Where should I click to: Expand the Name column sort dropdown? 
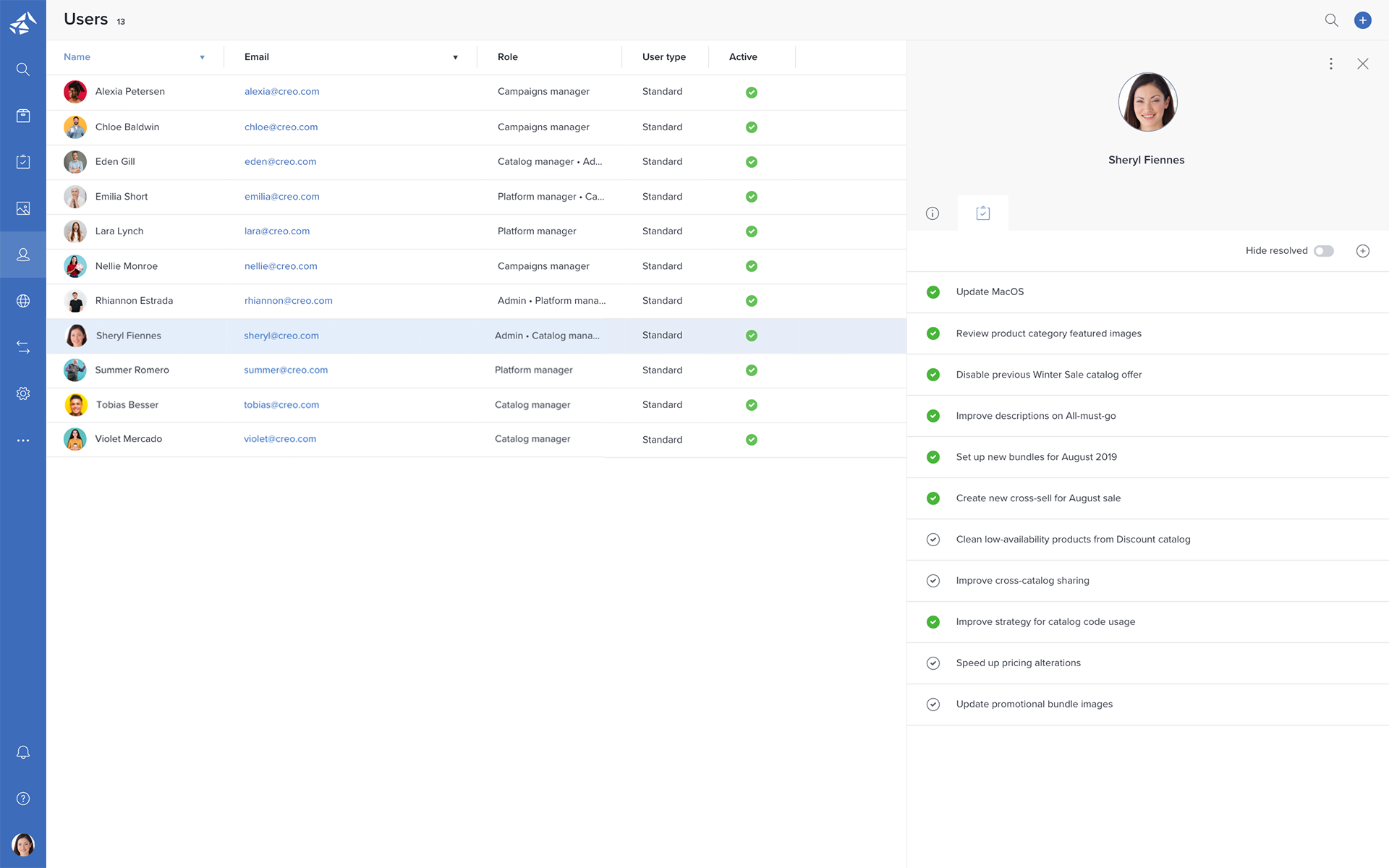pyautogui.click(x=202, y=57)
